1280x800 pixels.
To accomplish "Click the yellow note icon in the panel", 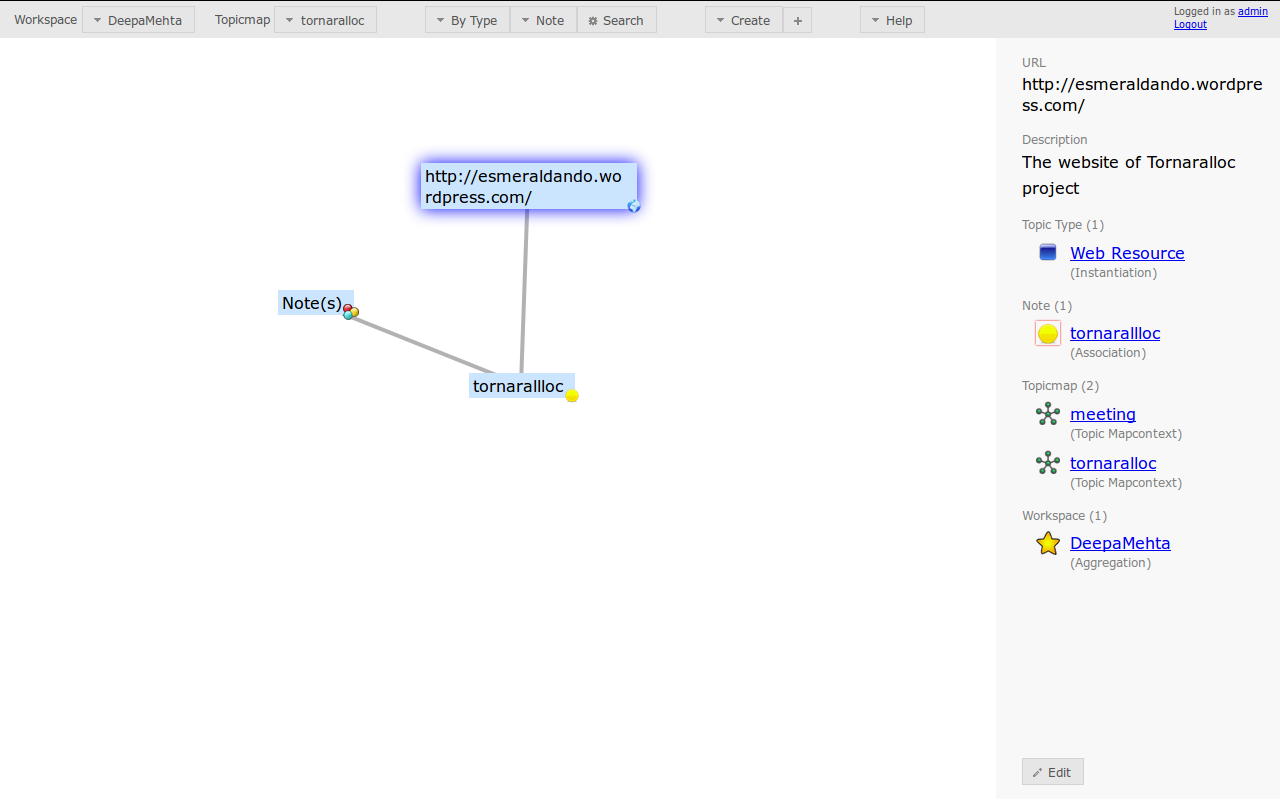I will [1048, 333].
